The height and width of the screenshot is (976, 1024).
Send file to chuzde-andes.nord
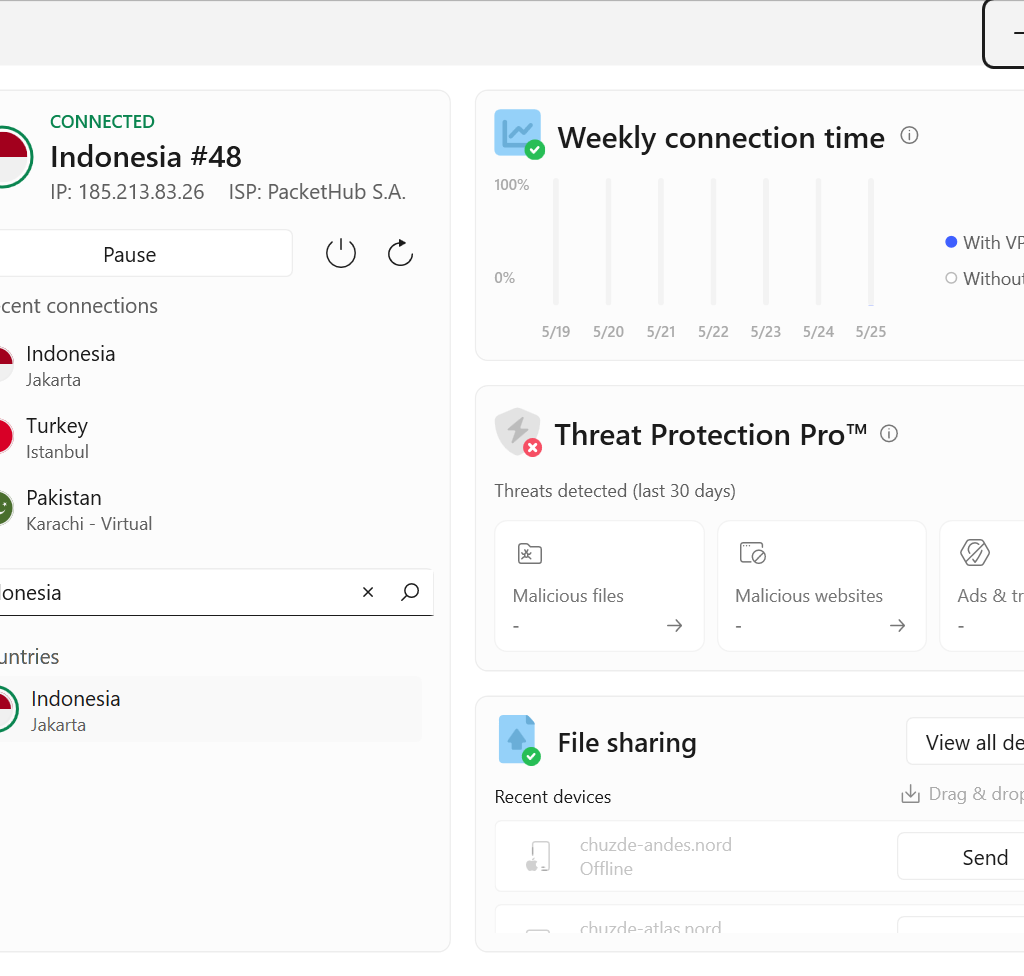[x=961, y=856]
